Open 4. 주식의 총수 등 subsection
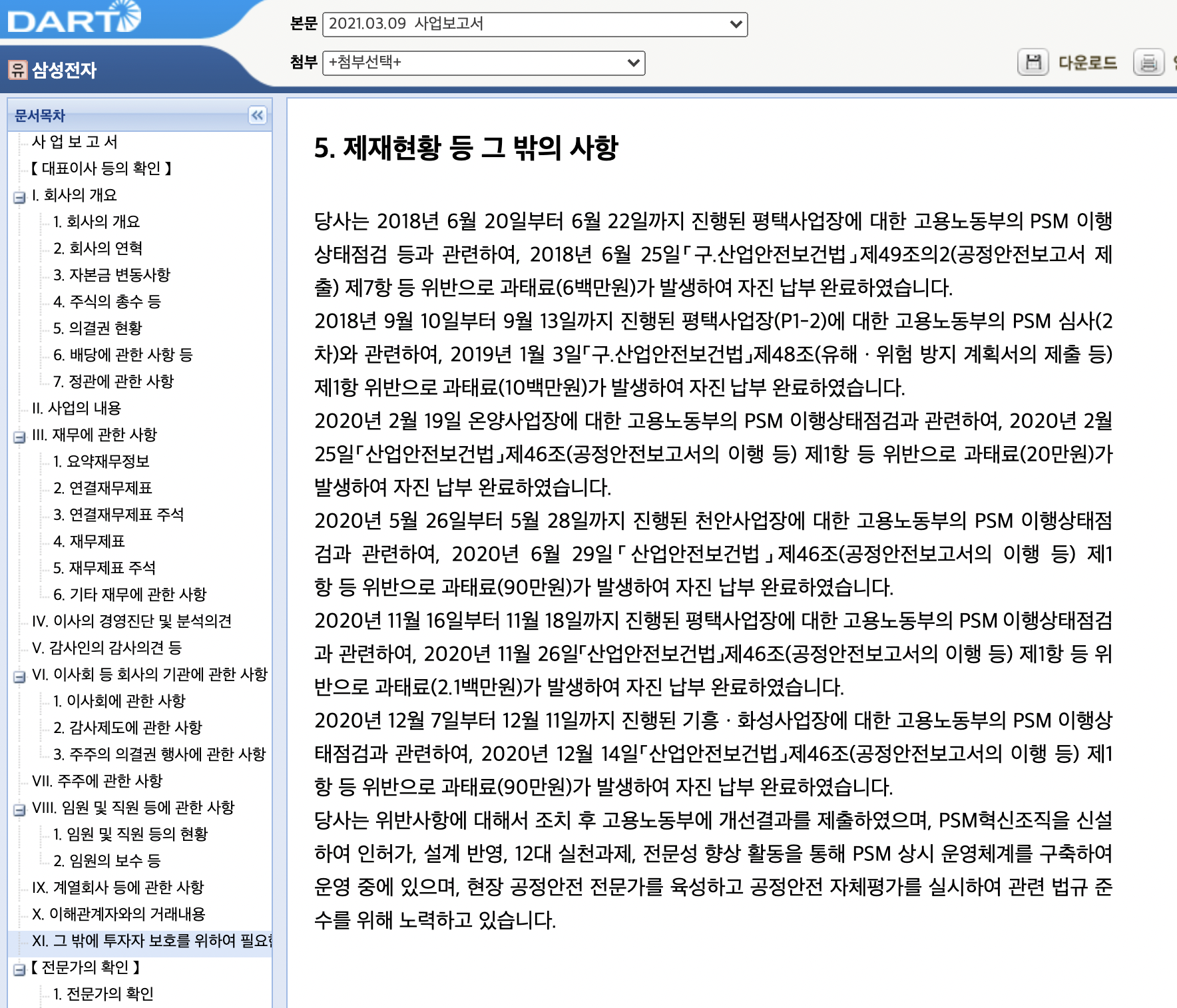 (x=107, y=302)
